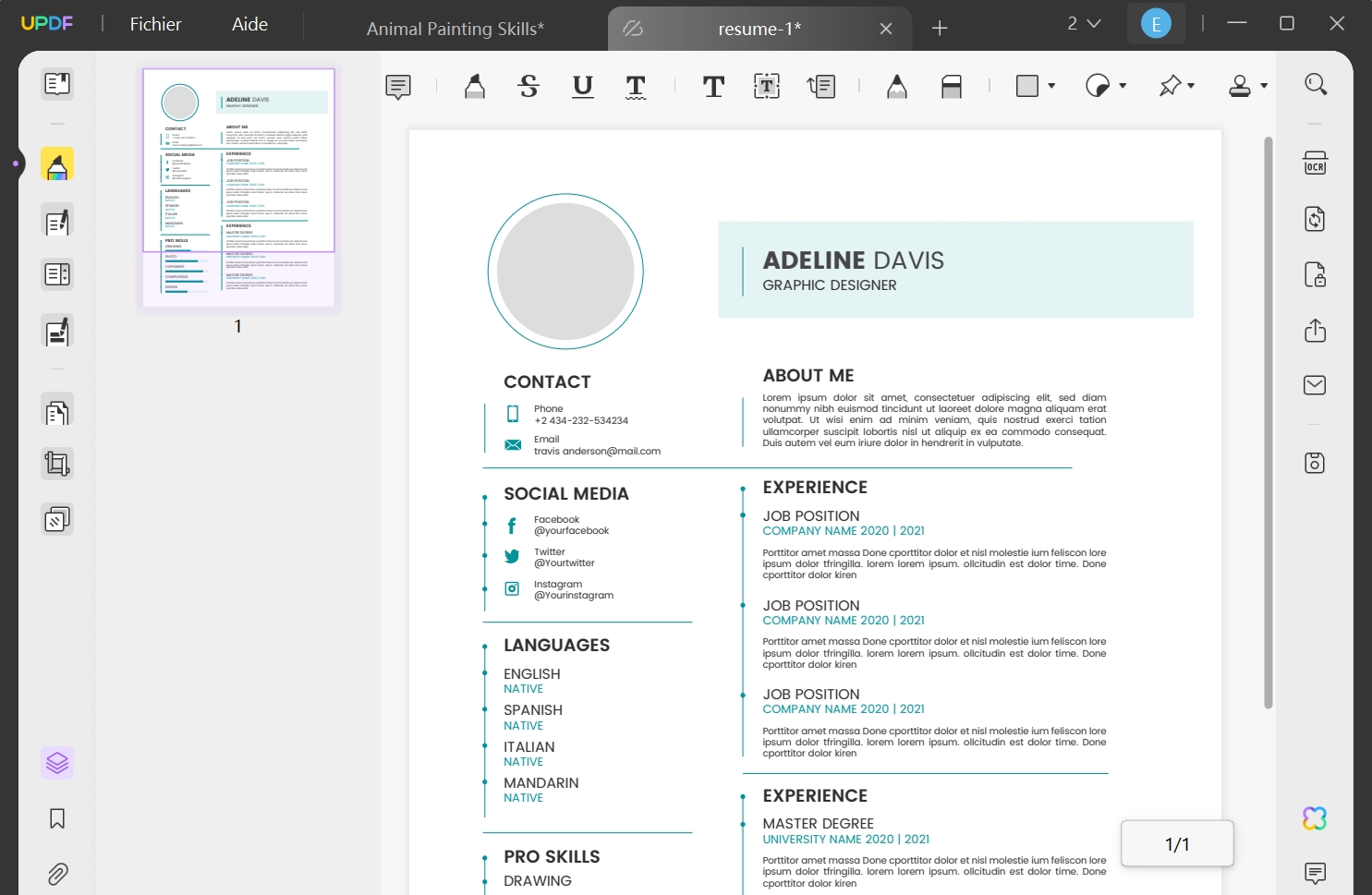The image size is (1372, 895).
Task: Select the Eraser tool
Action: tap(952, 87)
